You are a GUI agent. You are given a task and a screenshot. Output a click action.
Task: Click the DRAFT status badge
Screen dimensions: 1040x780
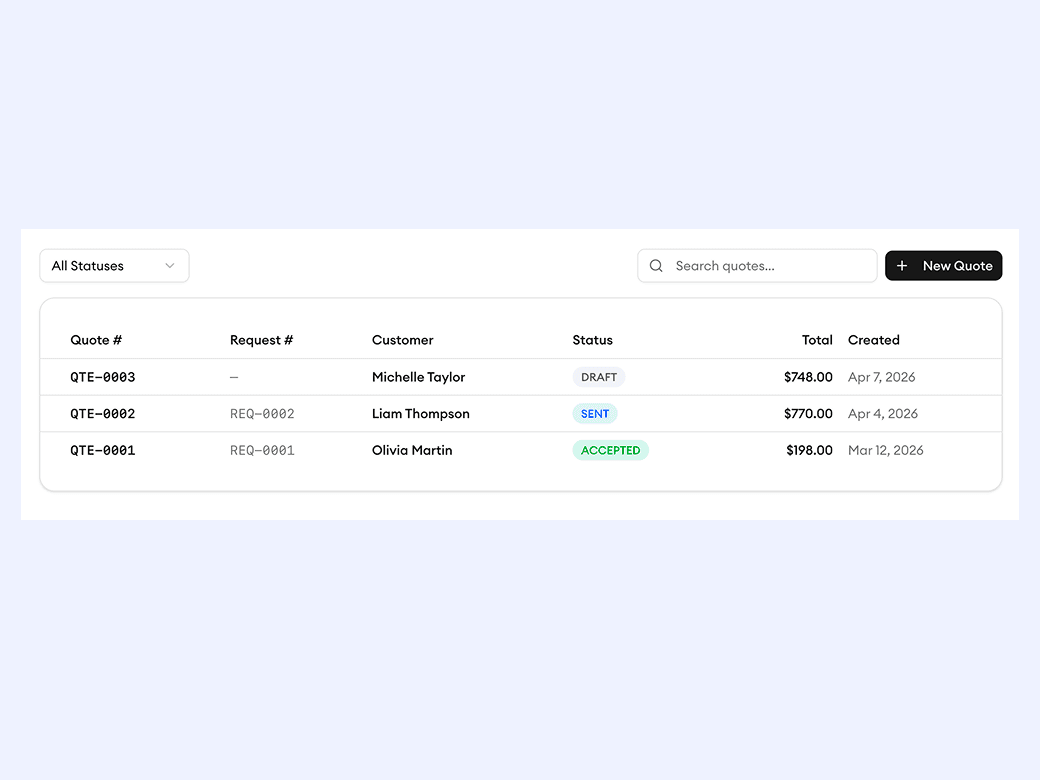pos(599,377)
